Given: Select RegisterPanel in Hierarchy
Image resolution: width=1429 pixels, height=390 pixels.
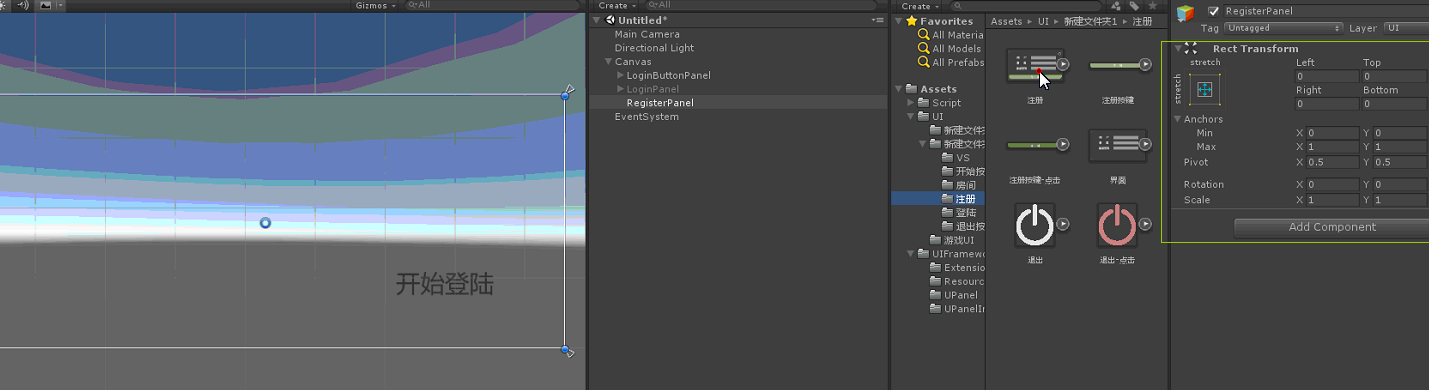Looking at the screenshot, I should coord(660,103).
